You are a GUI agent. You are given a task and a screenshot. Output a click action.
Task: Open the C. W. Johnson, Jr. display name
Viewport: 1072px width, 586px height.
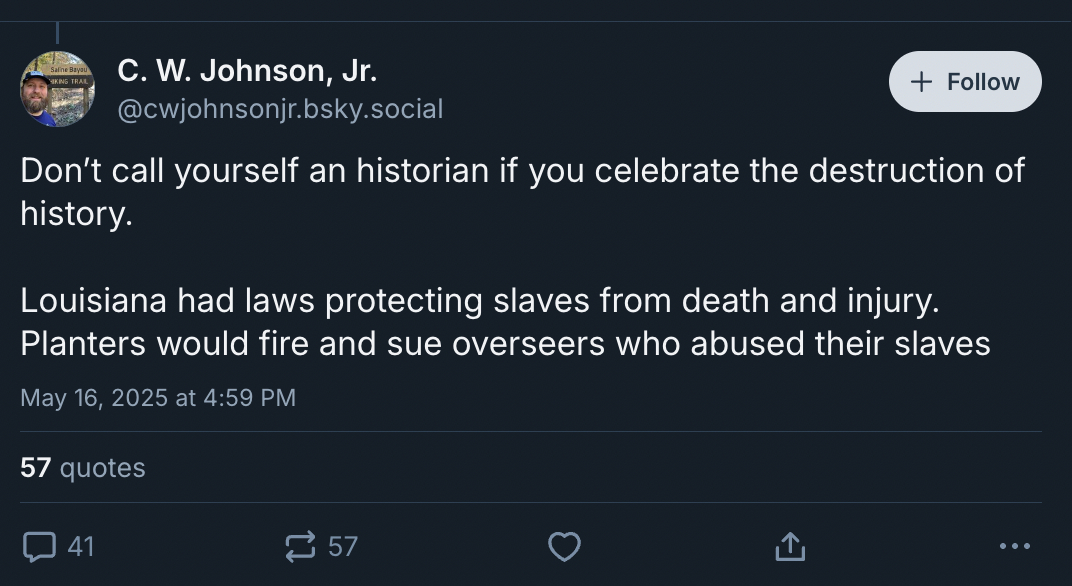click(x=247, y=71)
